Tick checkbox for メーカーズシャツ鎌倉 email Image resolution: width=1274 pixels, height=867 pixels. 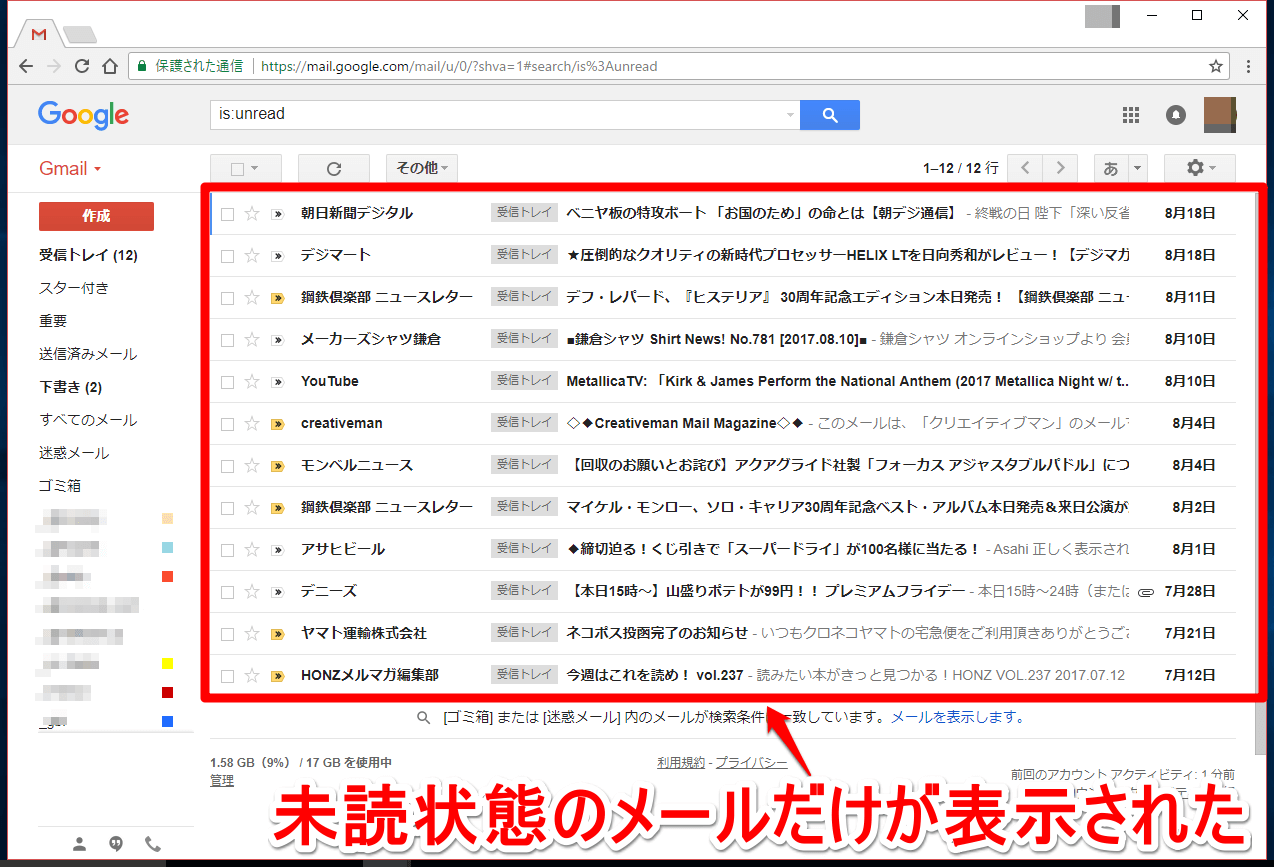227,340
